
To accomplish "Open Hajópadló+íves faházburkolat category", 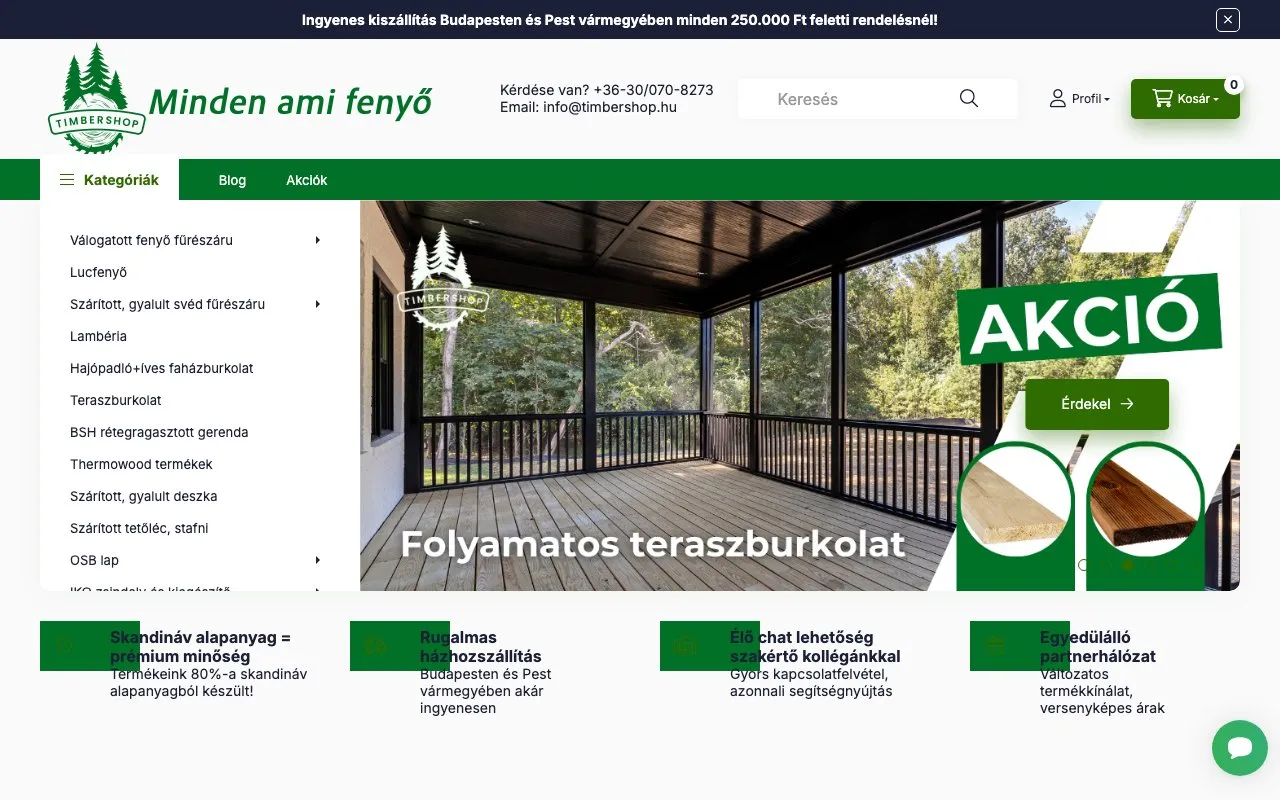I will coord(162,368).
